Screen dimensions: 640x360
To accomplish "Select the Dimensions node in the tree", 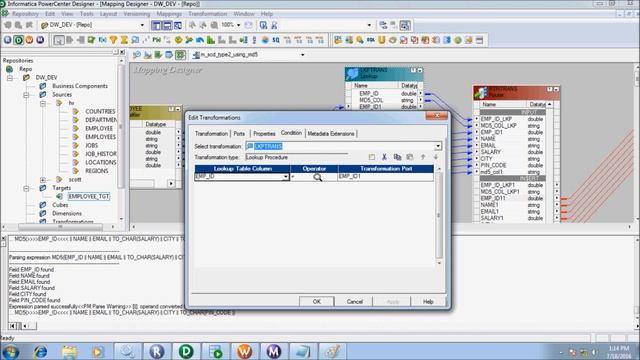I will point(67,213).
